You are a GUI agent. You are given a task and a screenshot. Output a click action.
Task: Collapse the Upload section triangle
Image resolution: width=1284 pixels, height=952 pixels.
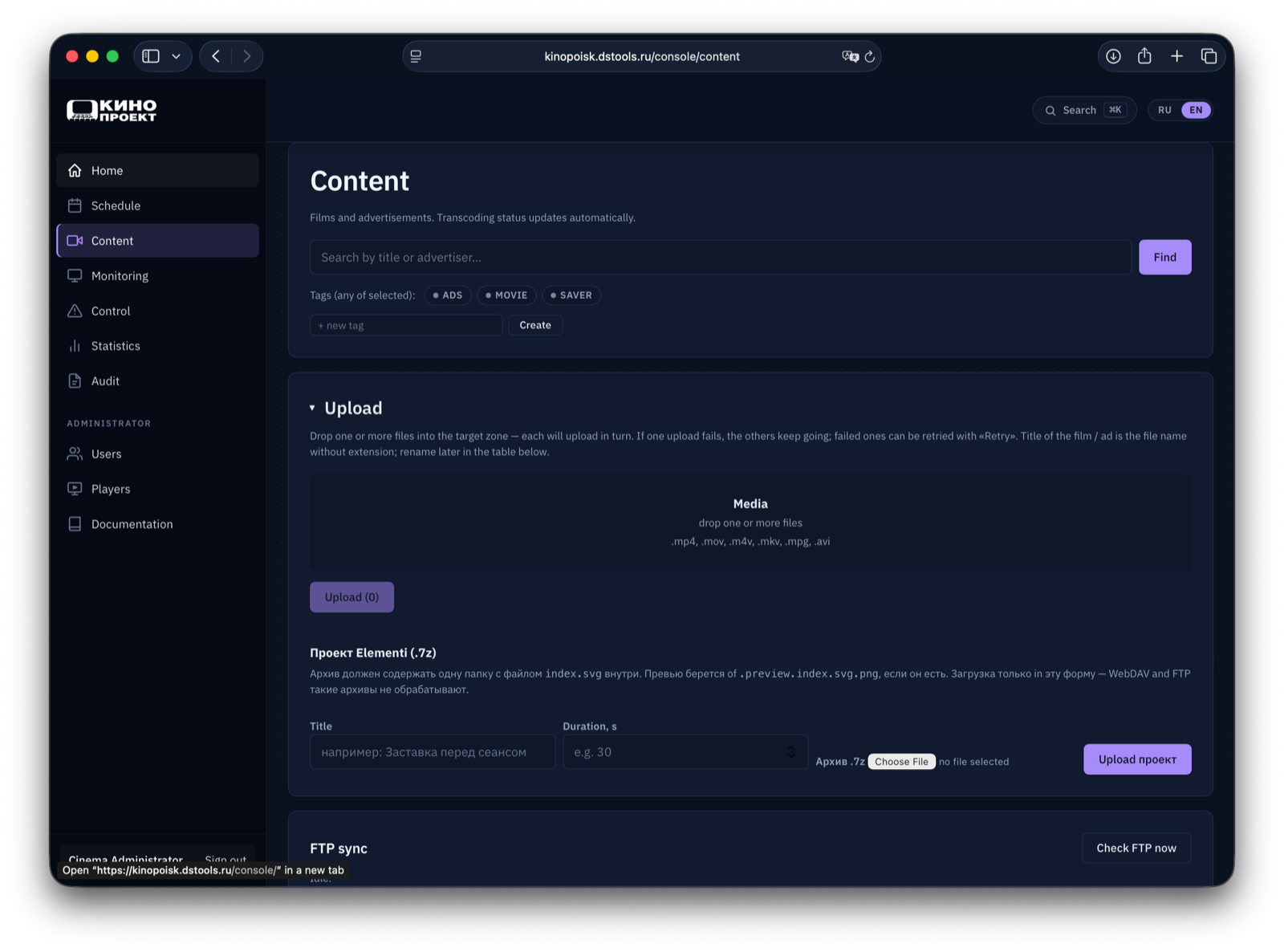[x=312, y=408]
